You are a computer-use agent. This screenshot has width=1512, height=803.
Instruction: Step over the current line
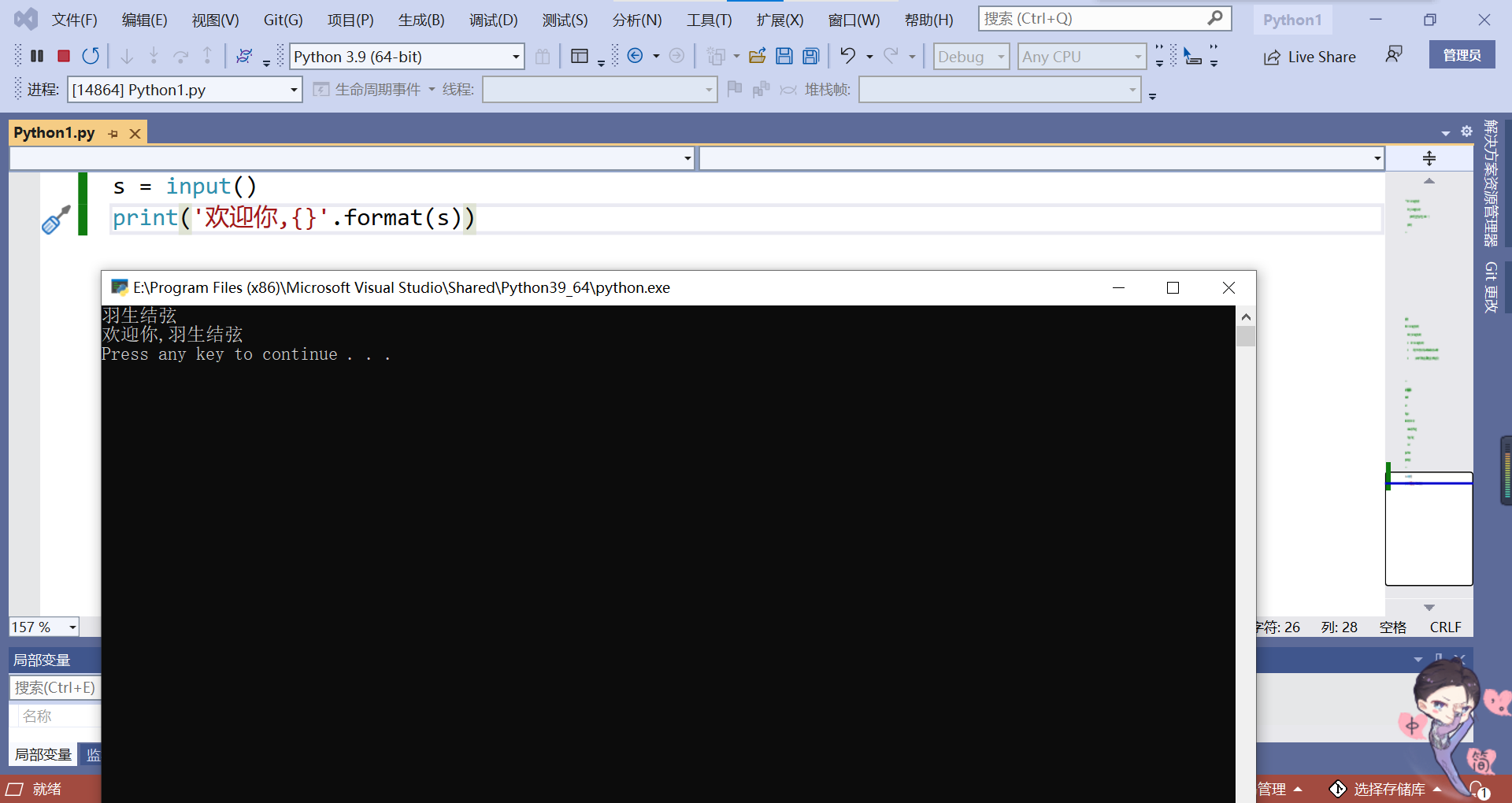[181, 56]
